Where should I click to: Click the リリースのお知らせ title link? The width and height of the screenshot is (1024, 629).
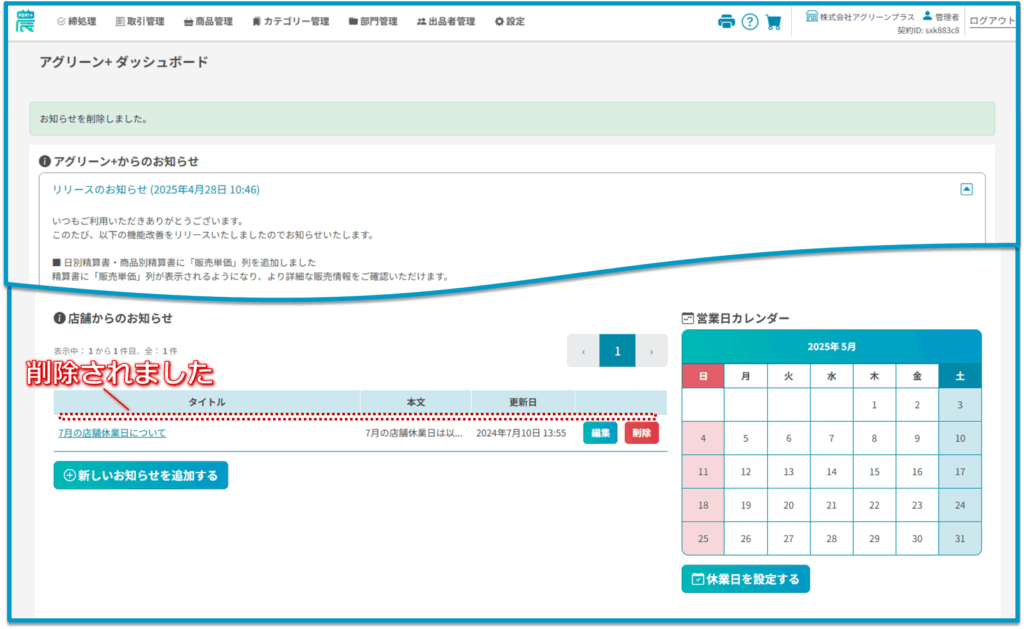click(156, 189)
